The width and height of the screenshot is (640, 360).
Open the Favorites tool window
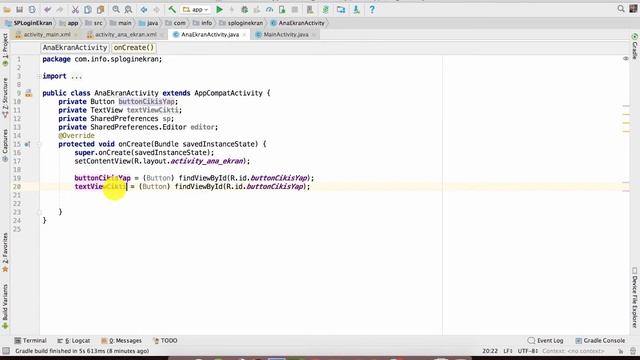click(5, 253)
